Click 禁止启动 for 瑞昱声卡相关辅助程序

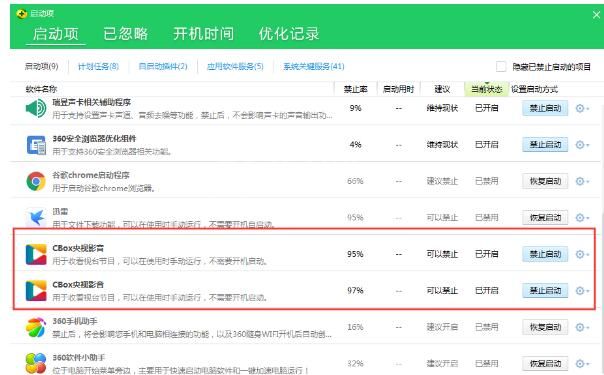coord(545,108)
